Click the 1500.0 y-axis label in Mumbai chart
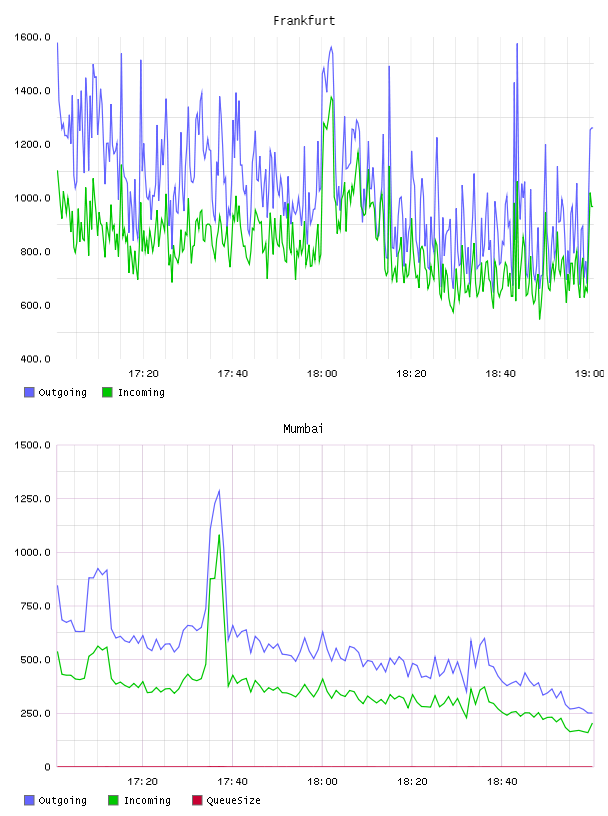The height and width of the screenshot is (816, 608). 32,445
